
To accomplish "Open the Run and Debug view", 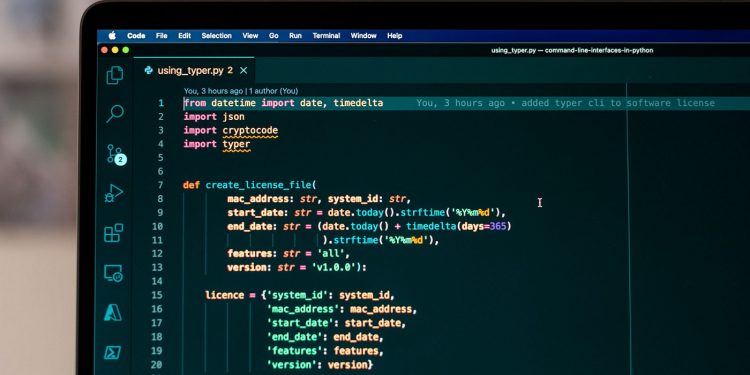I will pyautogui.click(x=114, y=193).
